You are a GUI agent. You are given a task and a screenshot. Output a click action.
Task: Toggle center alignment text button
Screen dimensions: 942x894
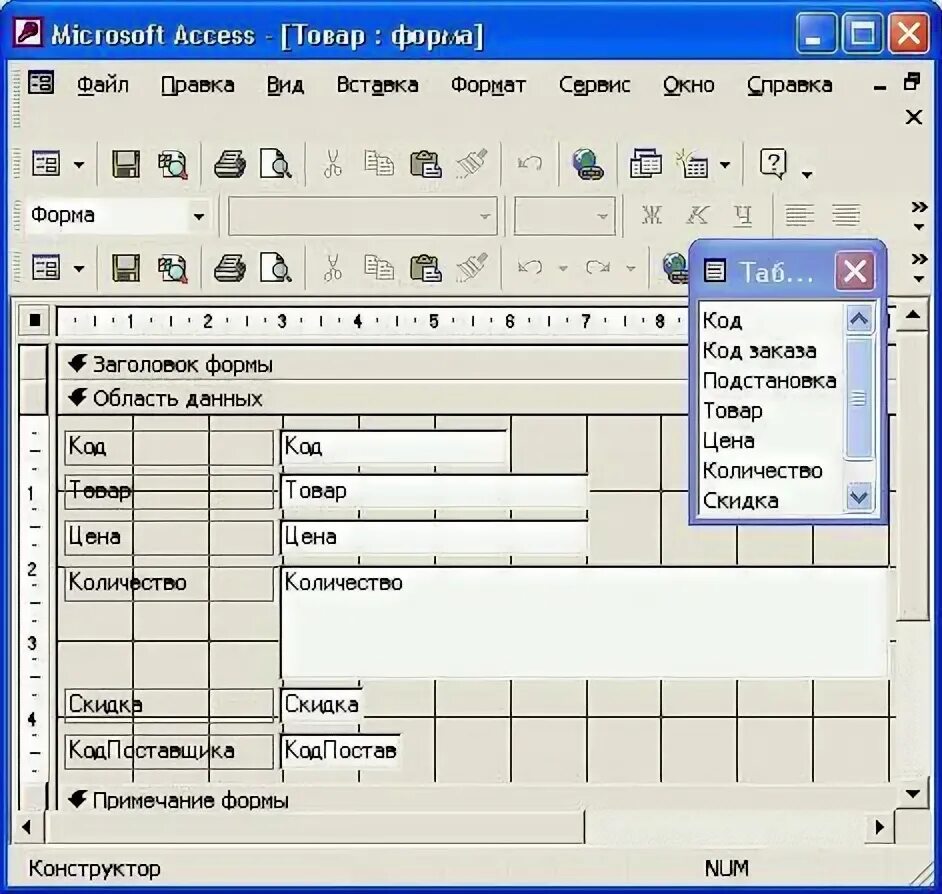[845, 215]
